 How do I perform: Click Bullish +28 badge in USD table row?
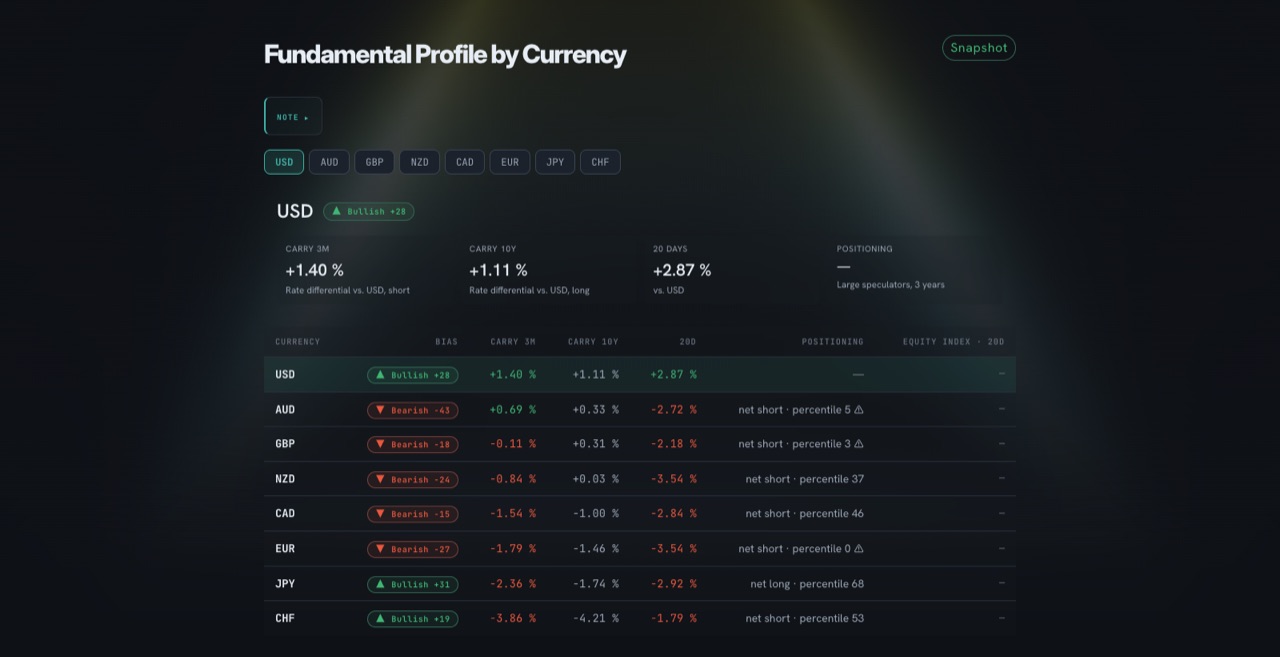pyautogui.click(x=412, y=375)
